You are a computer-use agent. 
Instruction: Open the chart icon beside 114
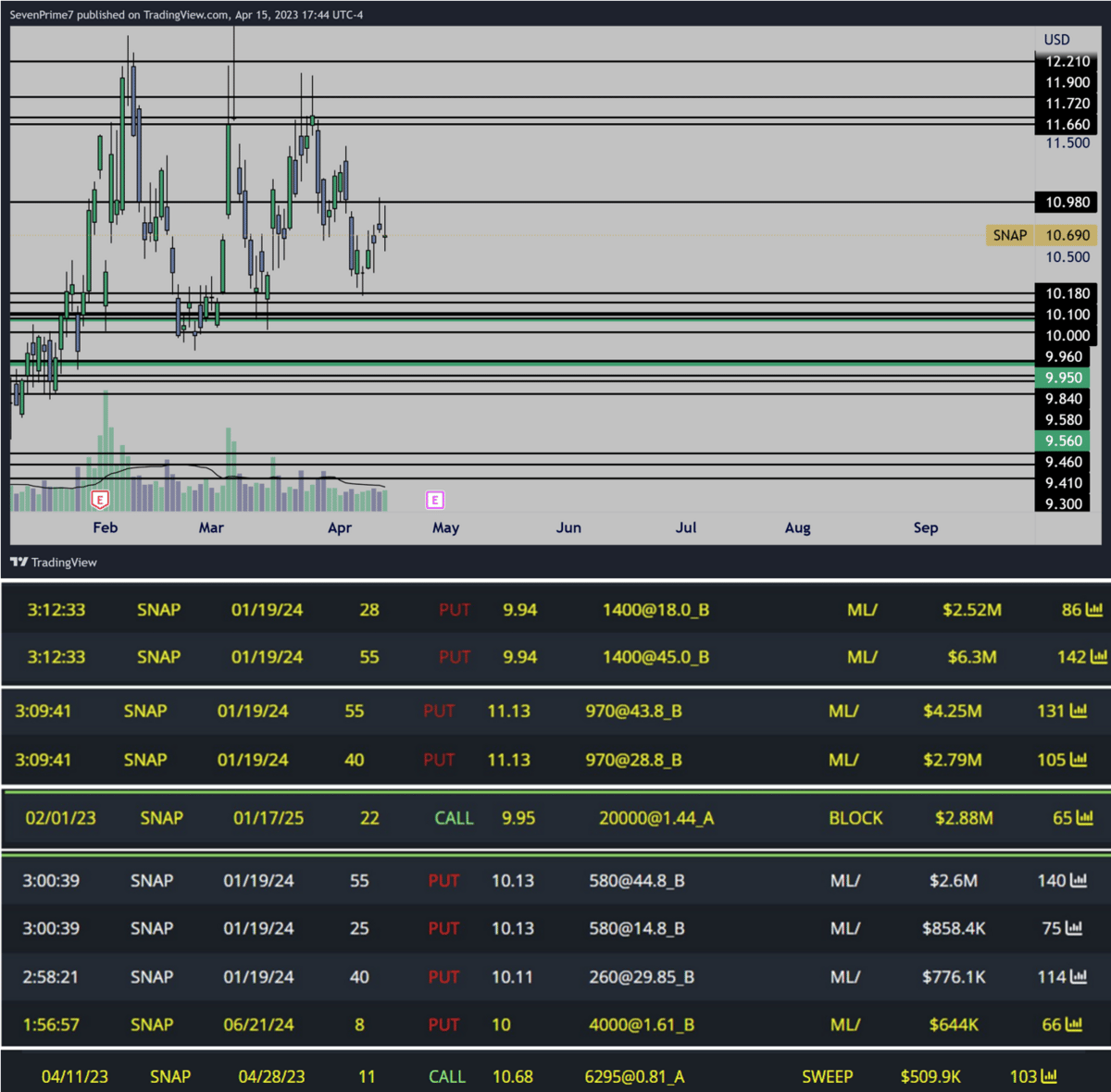tap(1079, 976)
